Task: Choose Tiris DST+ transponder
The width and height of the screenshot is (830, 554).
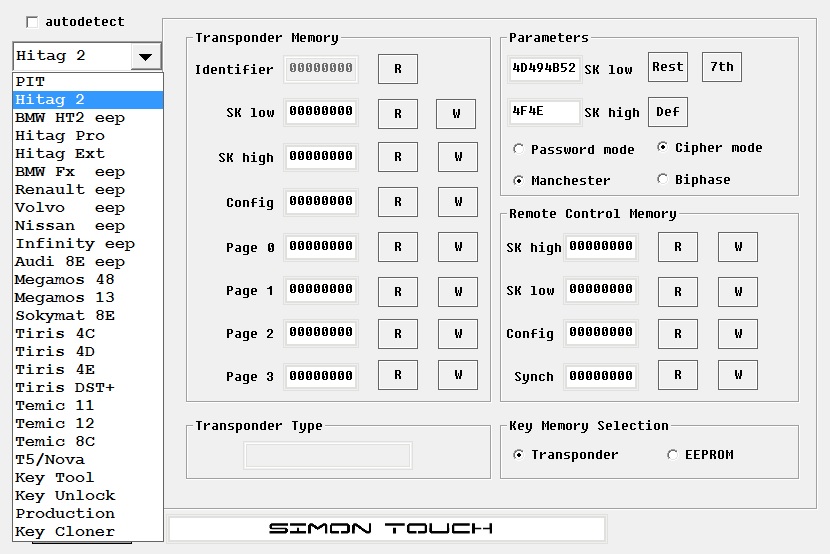Action: pos(88,388)
